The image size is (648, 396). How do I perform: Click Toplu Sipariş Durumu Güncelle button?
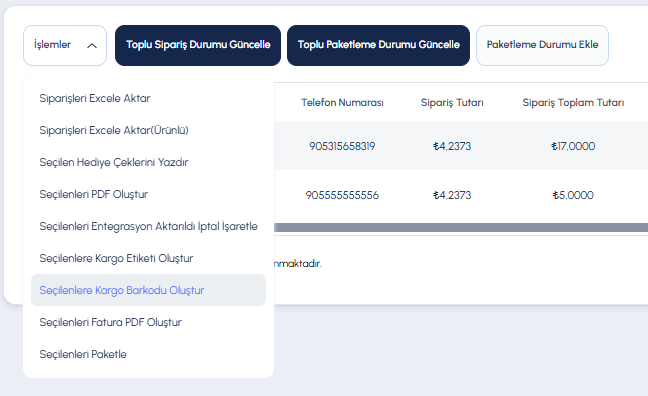pyautogui.click(x=198, y=45)
